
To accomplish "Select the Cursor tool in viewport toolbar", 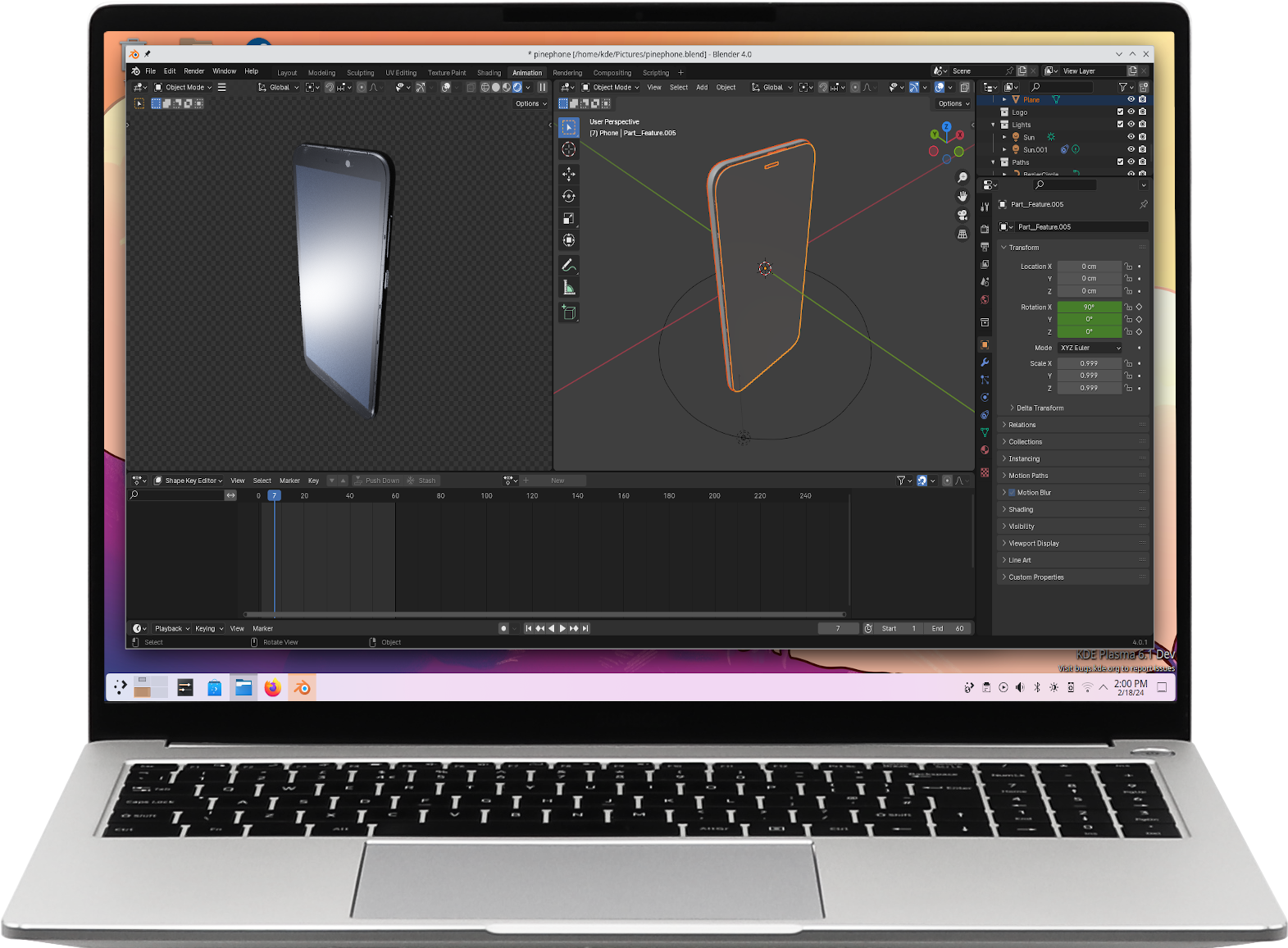I will point(568,149).
